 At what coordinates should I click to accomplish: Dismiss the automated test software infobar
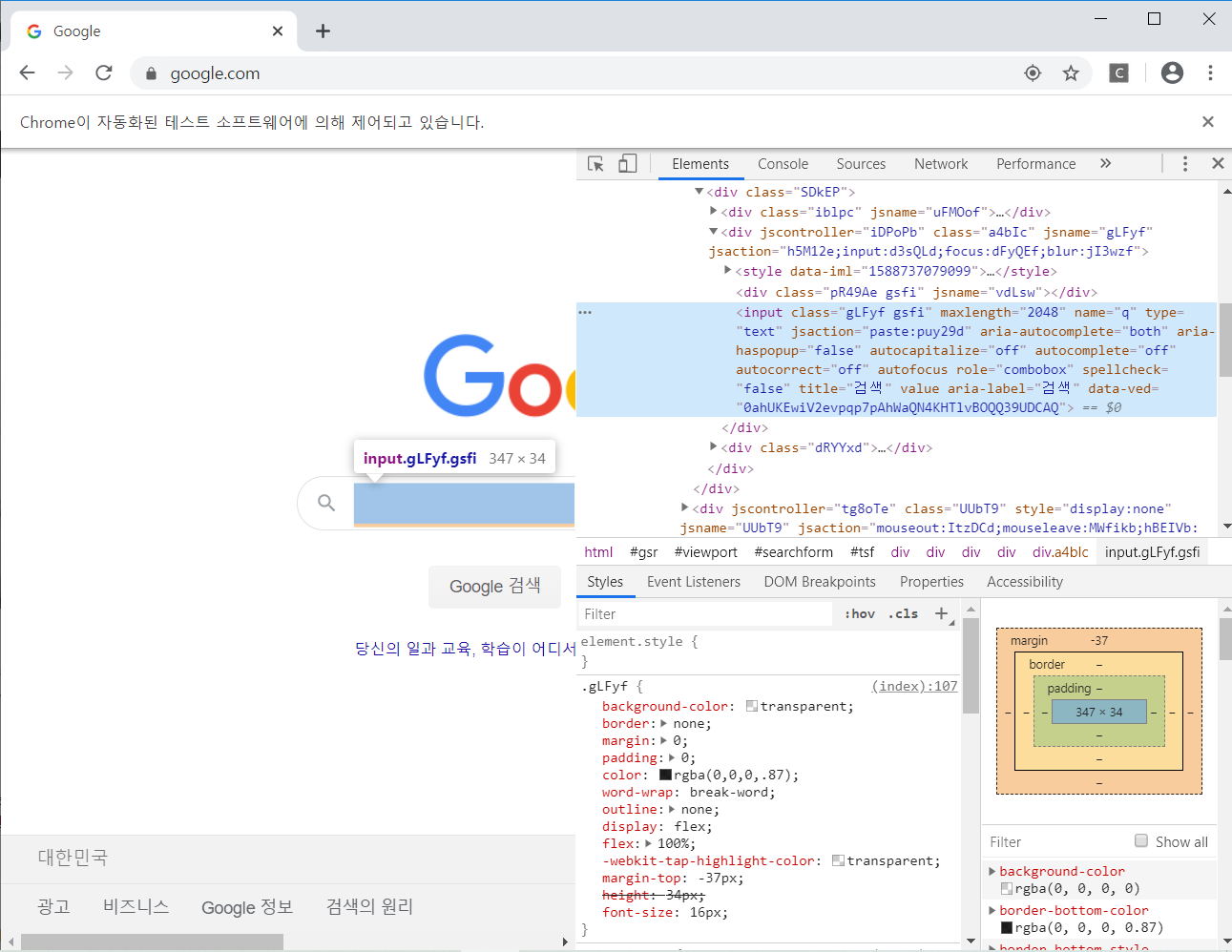pyautogui.click(x=1208, y=121)
